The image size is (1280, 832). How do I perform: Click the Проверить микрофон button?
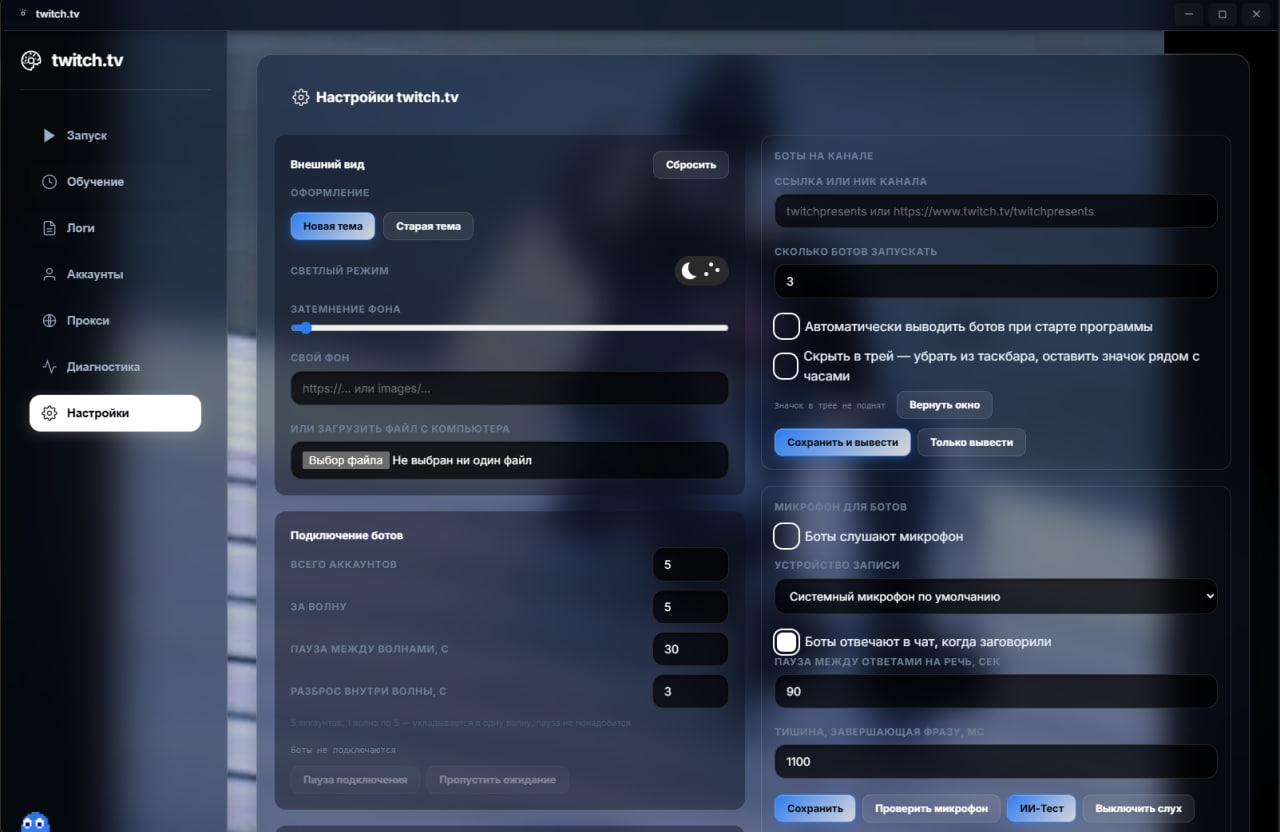(931, 808)
